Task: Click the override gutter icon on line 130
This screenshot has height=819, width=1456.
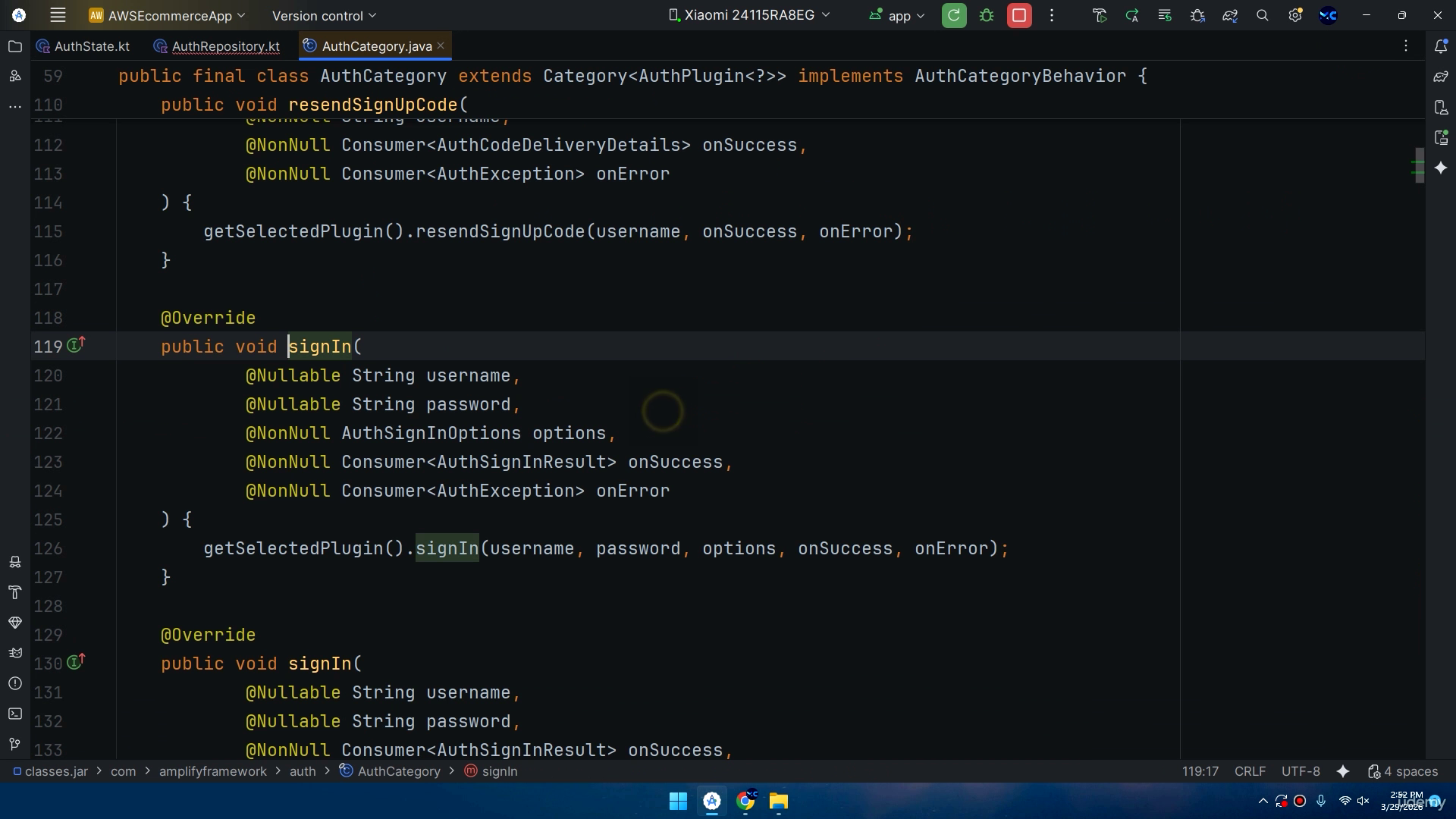Action: click(76, 662)
